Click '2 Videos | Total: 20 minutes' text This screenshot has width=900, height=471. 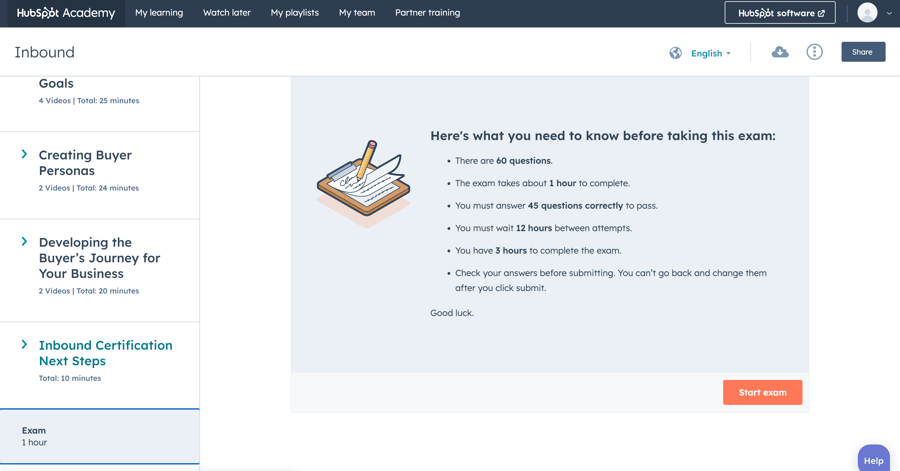click(x=89, y=291)
